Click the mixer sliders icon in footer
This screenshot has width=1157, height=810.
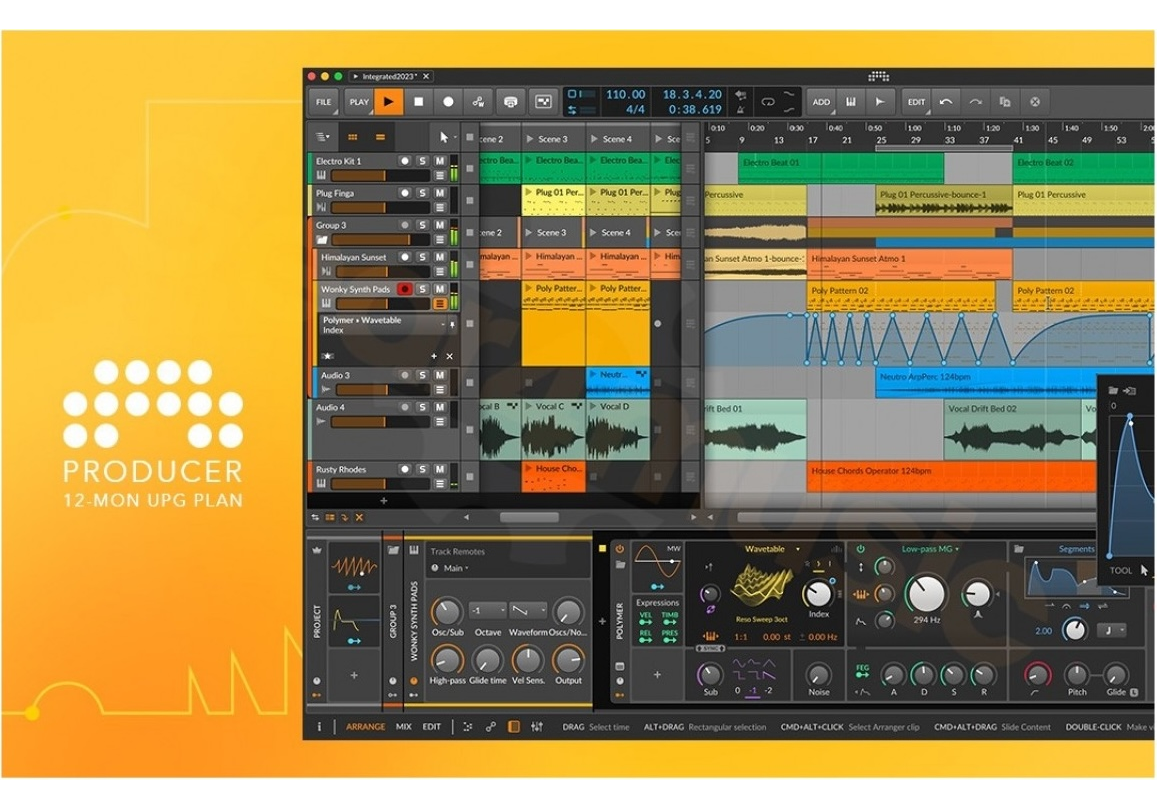tap(537, 727)
